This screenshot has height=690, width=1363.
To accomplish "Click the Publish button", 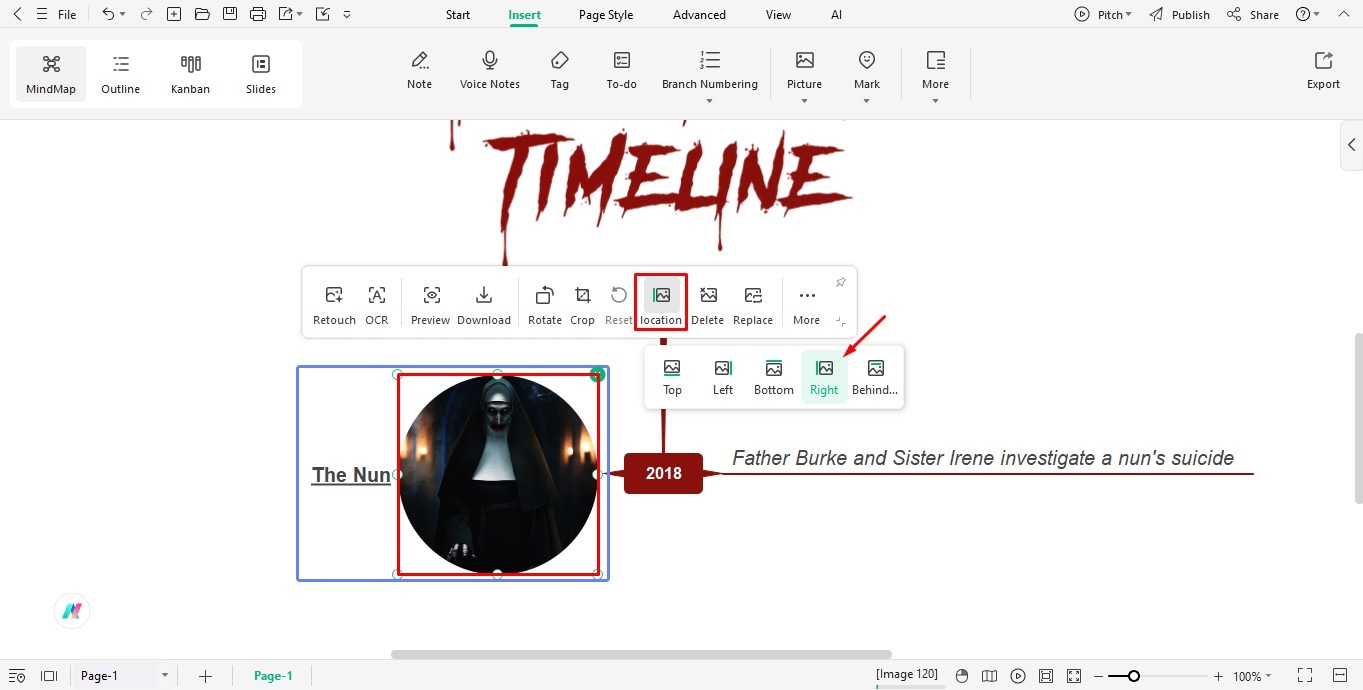I will (1180, 15).
